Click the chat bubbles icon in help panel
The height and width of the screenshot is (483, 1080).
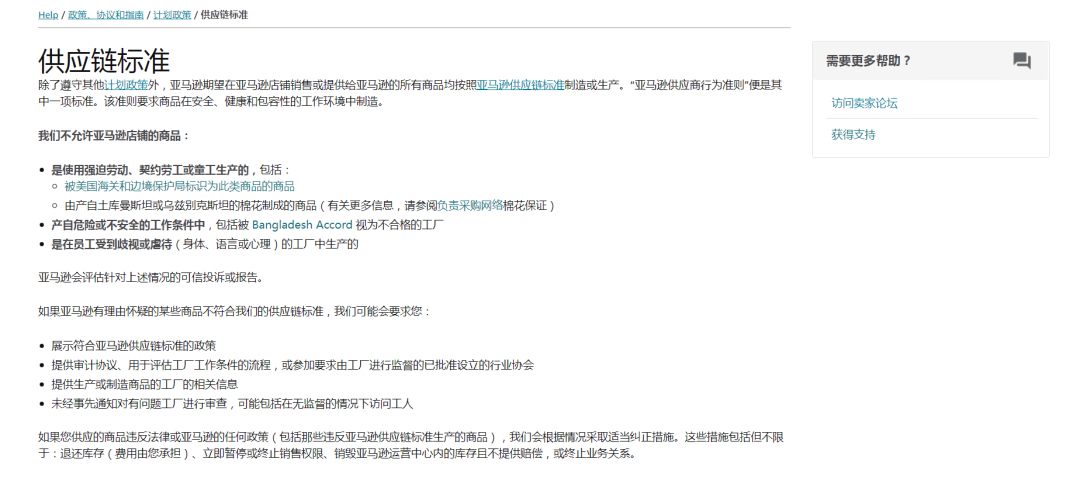pos(1021,61)
